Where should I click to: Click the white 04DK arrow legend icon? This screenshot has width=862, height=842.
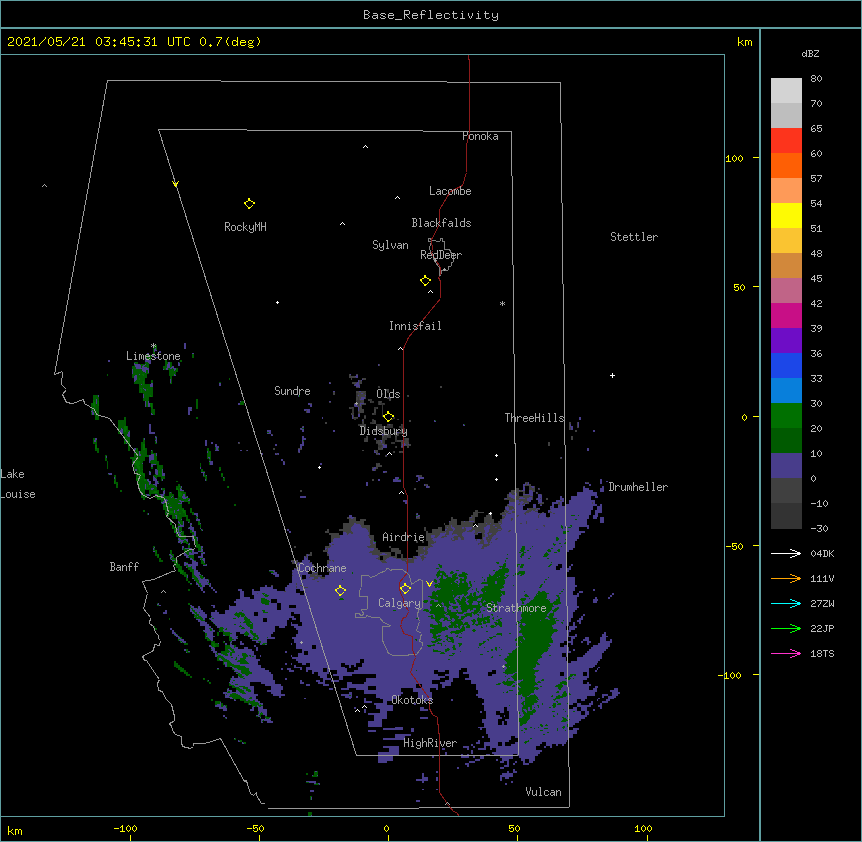pyautogui.click(x=786, y=553)
